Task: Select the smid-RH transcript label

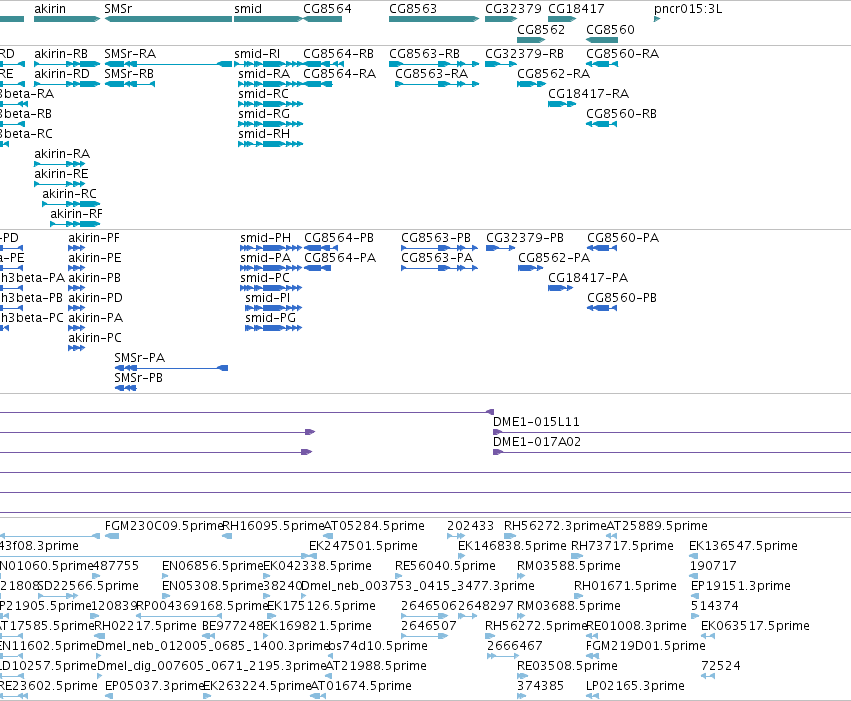Action: (x=264, y=134)
